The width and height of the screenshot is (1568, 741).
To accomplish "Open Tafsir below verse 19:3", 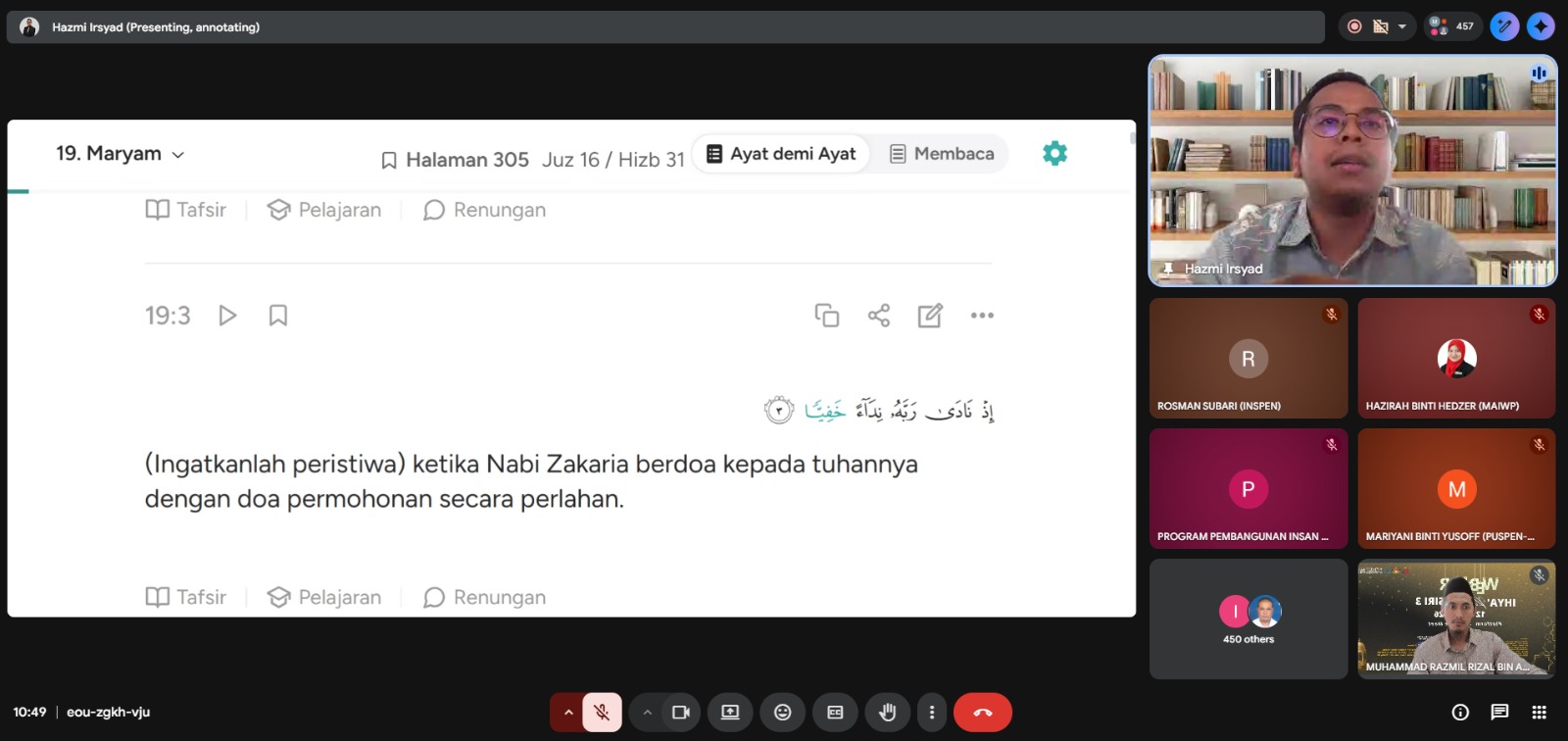I will pyautogui.click(x=186, y=597).
